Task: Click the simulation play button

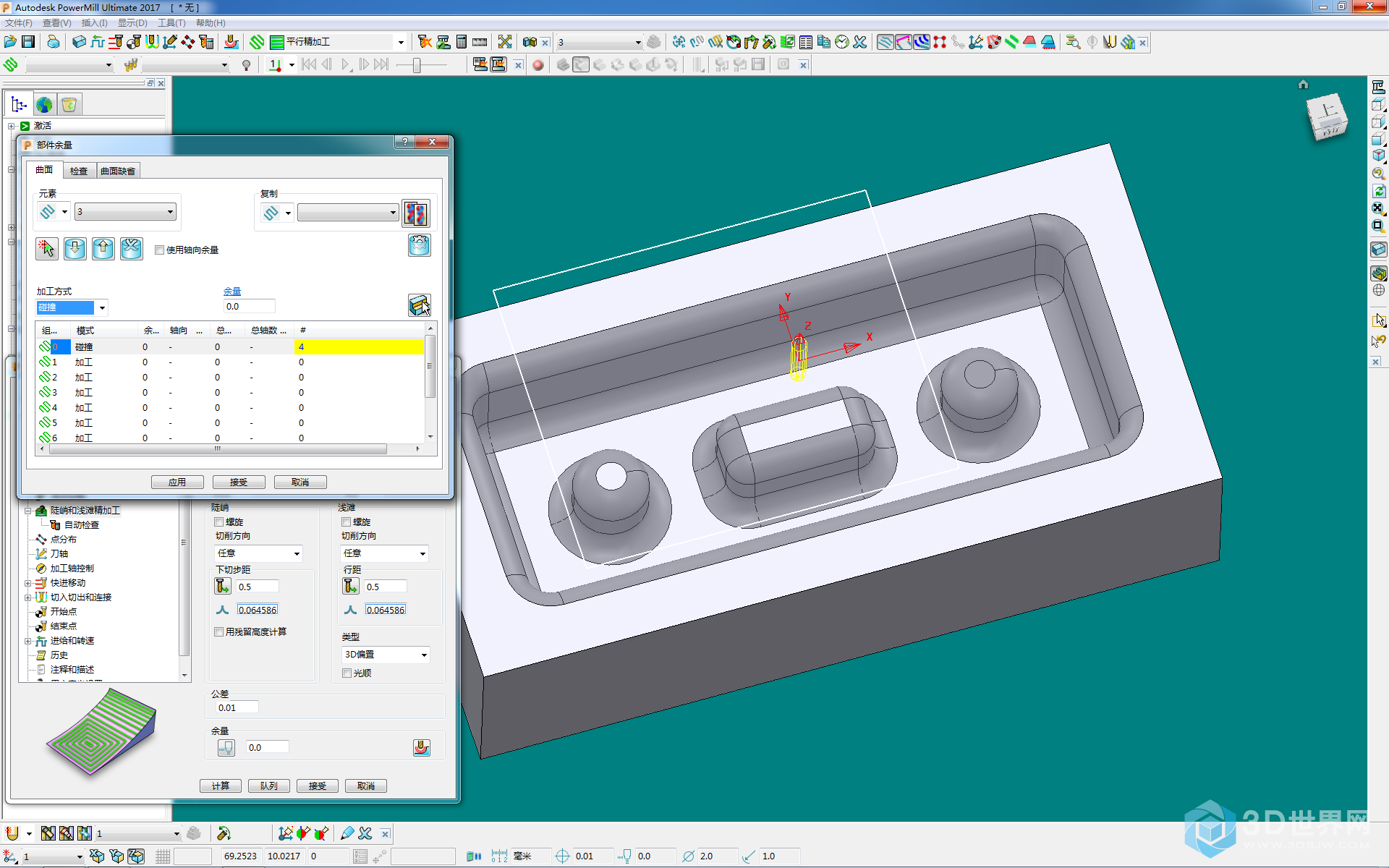Action: 346,65
